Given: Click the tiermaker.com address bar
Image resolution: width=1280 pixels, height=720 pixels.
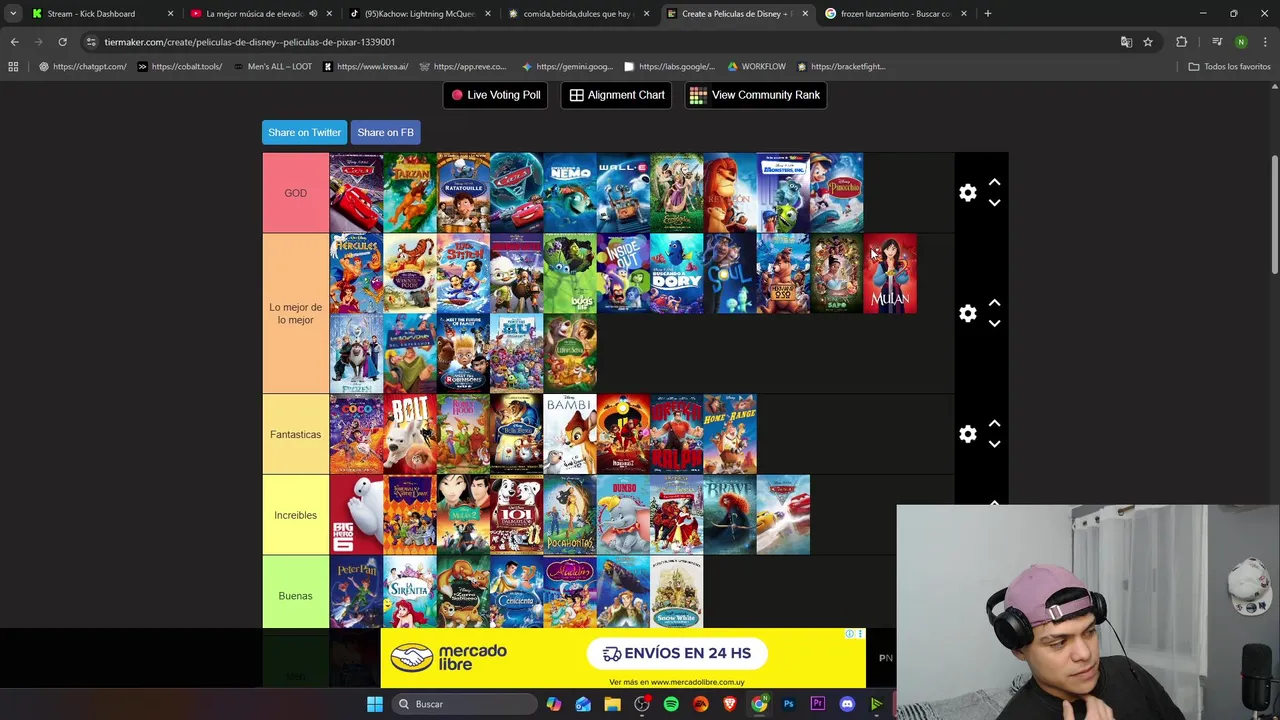Looking at the screenshot, I should [600, 42].
